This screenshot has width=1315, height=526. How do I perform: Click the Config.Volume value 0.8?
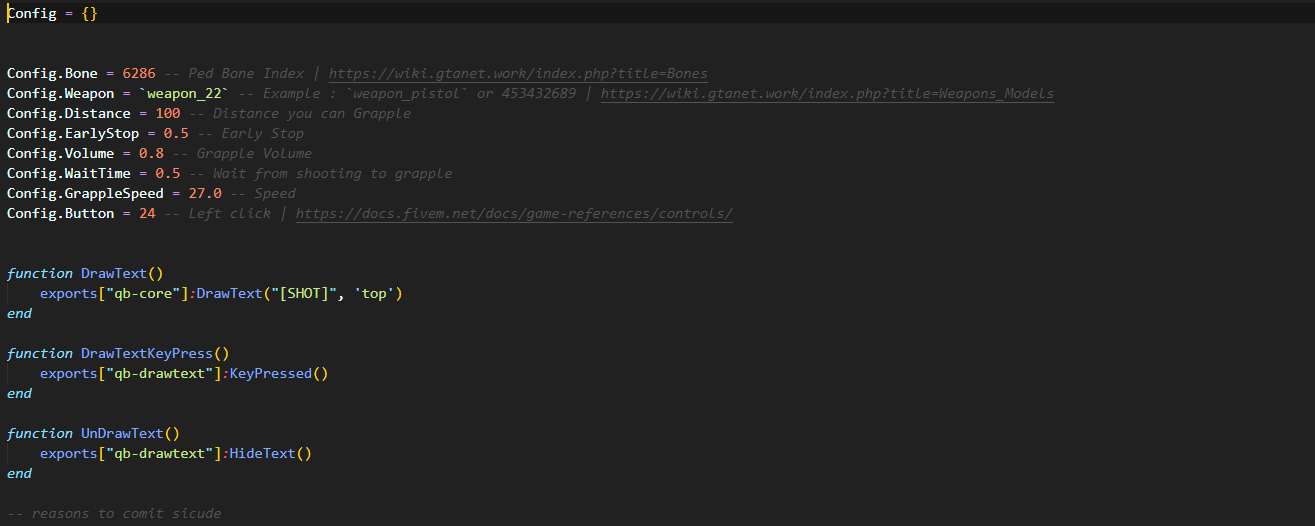click(152, 154)
